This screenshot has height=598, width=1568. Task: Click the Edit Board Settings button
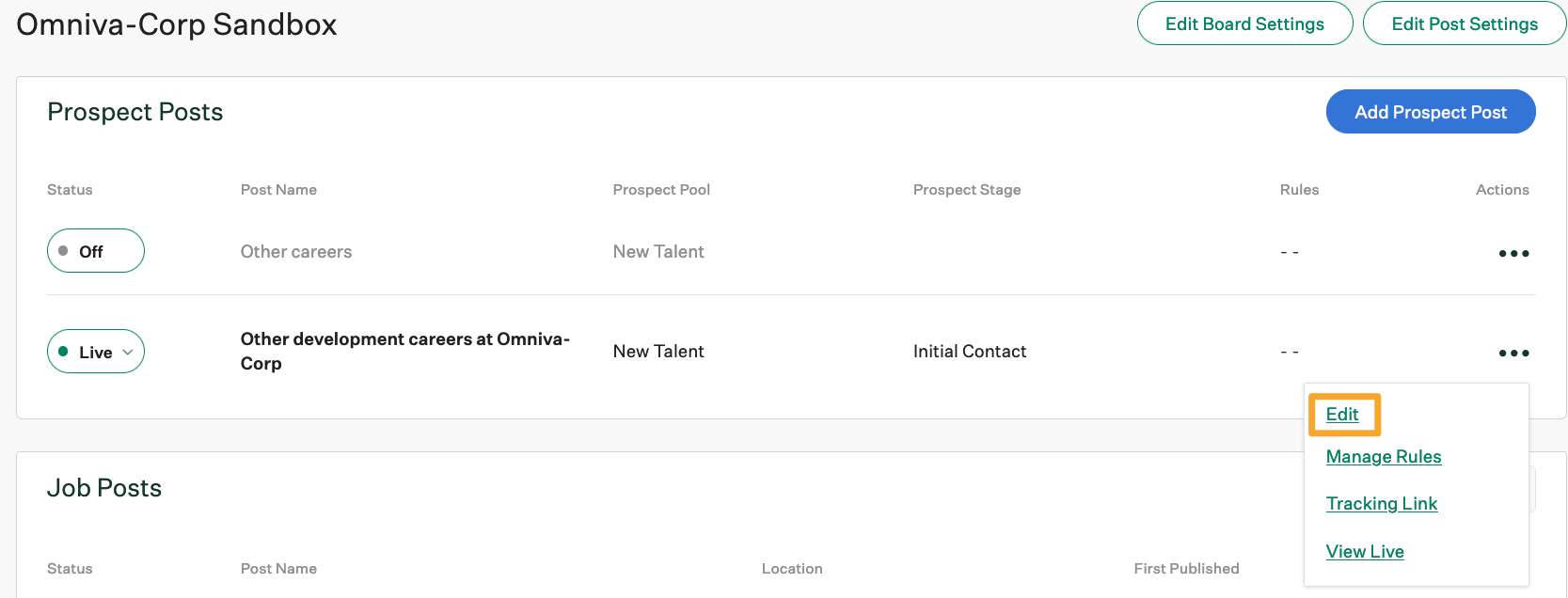tap(1244, 24)
